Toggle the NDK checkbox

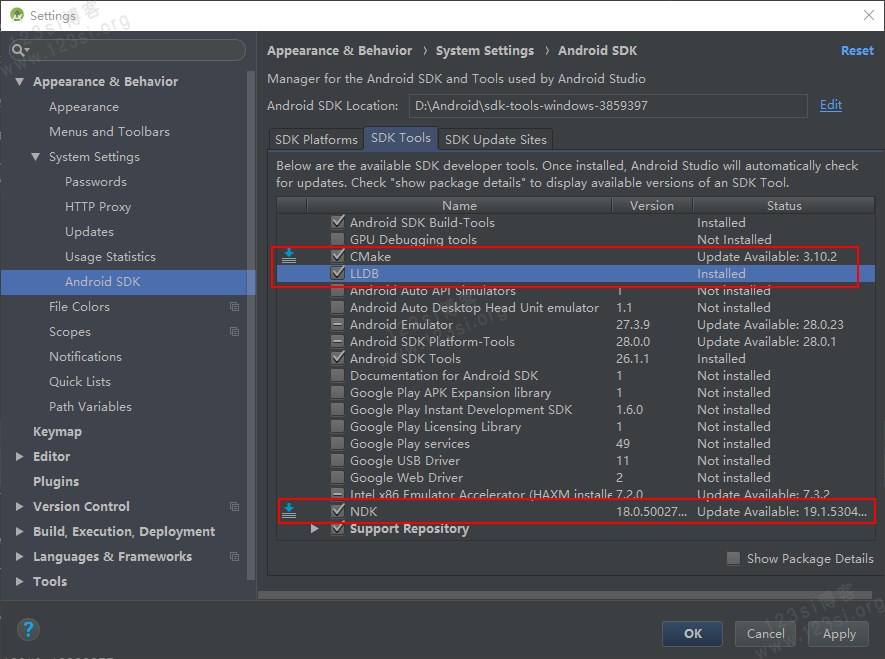click(x=338, y=511)
